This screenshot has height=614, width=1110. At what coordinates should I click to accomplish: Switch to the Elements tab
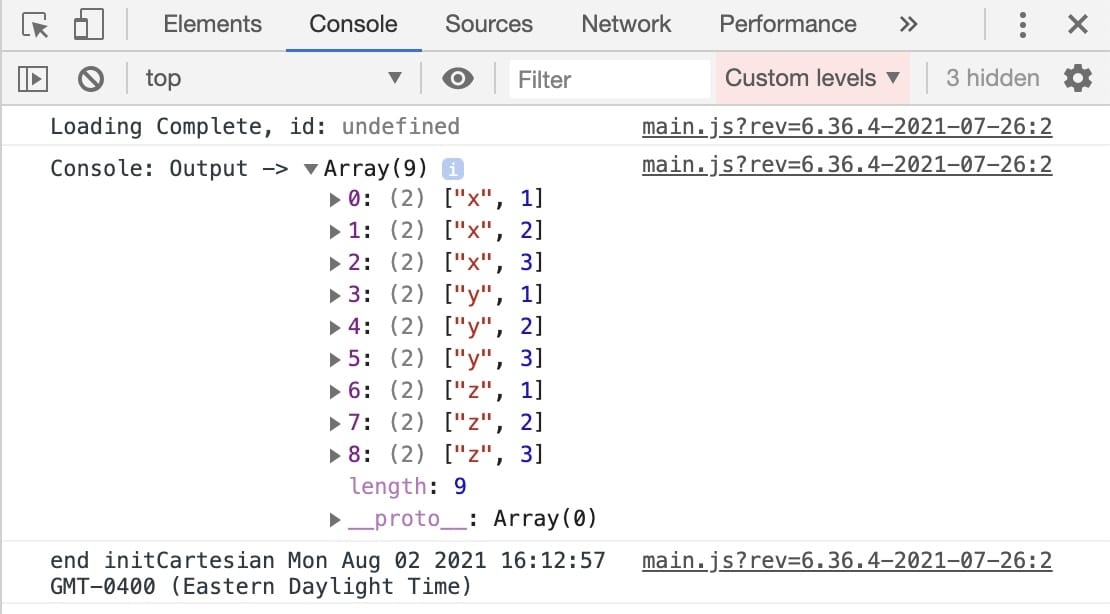pyautogui.click(x=212, y=25)
